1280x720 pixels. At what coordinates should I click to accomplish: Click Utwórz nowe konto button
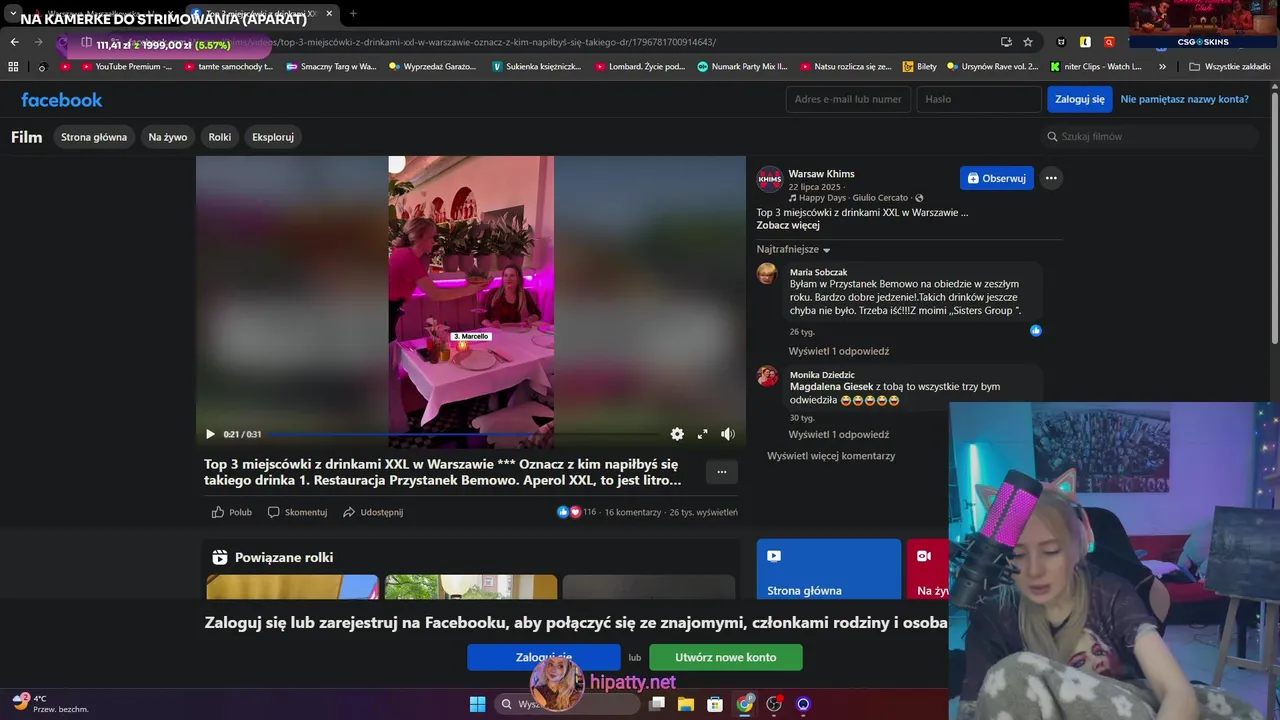coord(726,657)
